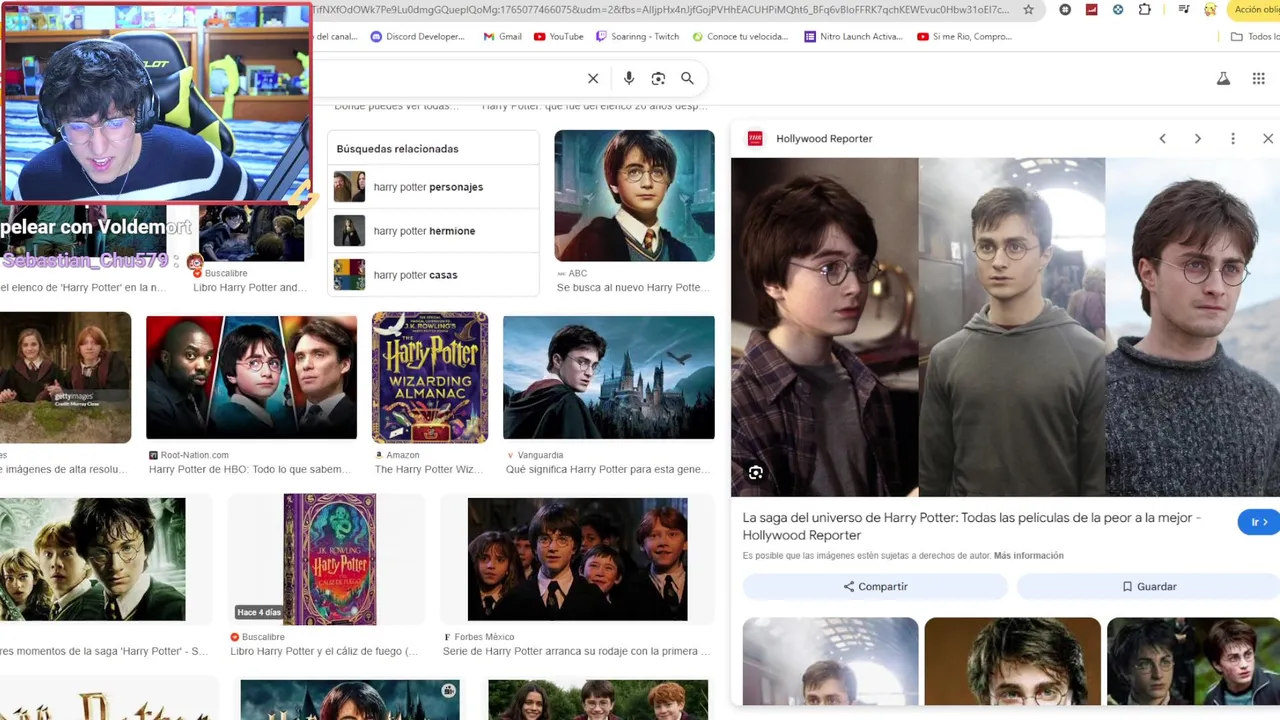Open Si me Rio, Compro bookmark
The image size is (1280, 720).
(x=964, y=37)
